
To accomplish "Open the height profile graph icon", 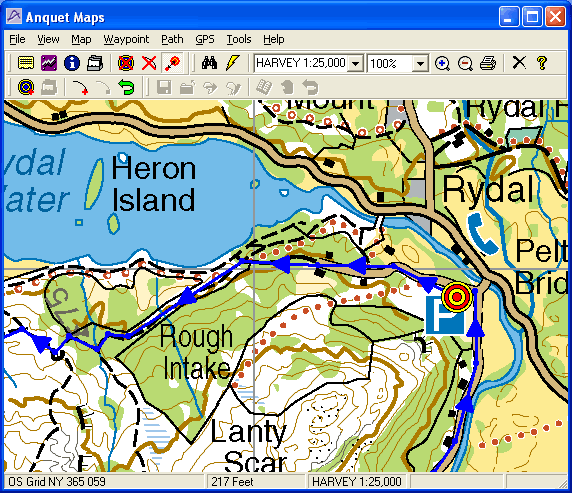I will click(49, 63).
